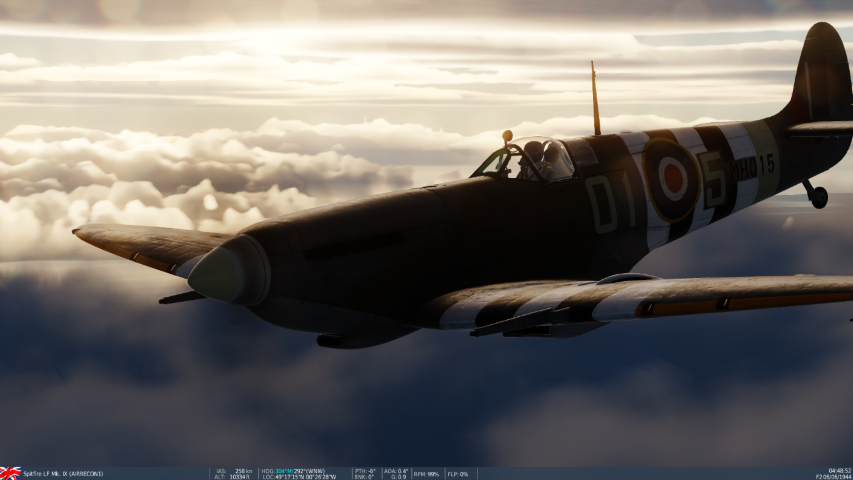Click the RAF roundel on the fuselage
This screenshot has width=853, height=480.
coord(671,180)
